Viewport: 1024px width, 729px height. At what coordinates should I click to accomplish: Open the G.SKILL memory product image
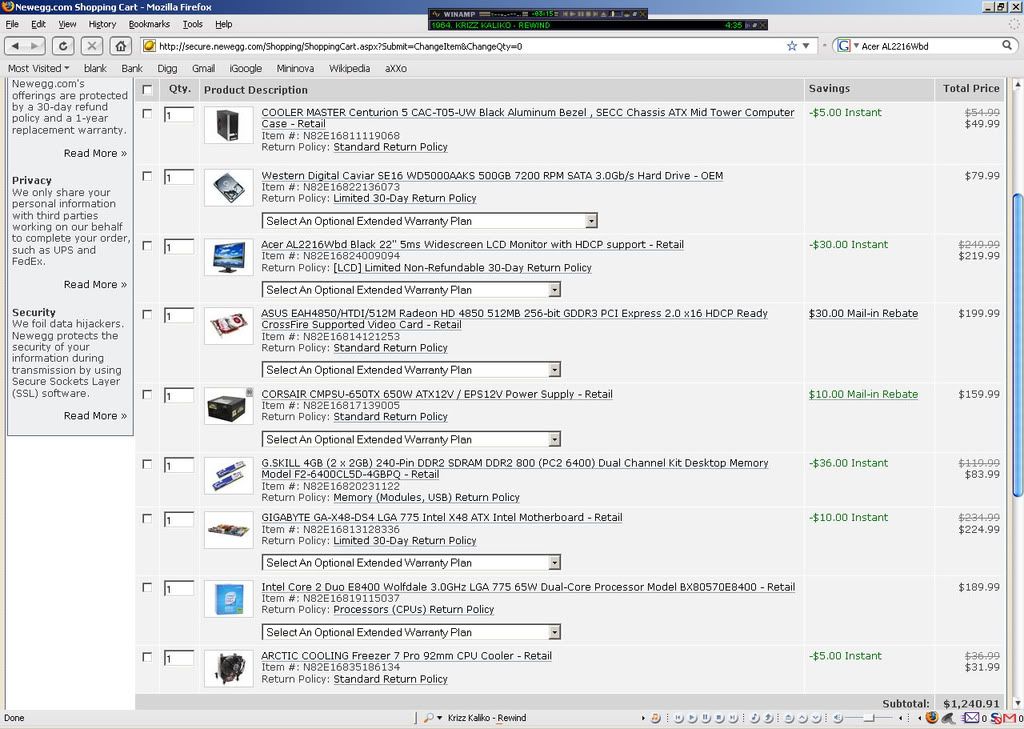click(x=229, y=476)
